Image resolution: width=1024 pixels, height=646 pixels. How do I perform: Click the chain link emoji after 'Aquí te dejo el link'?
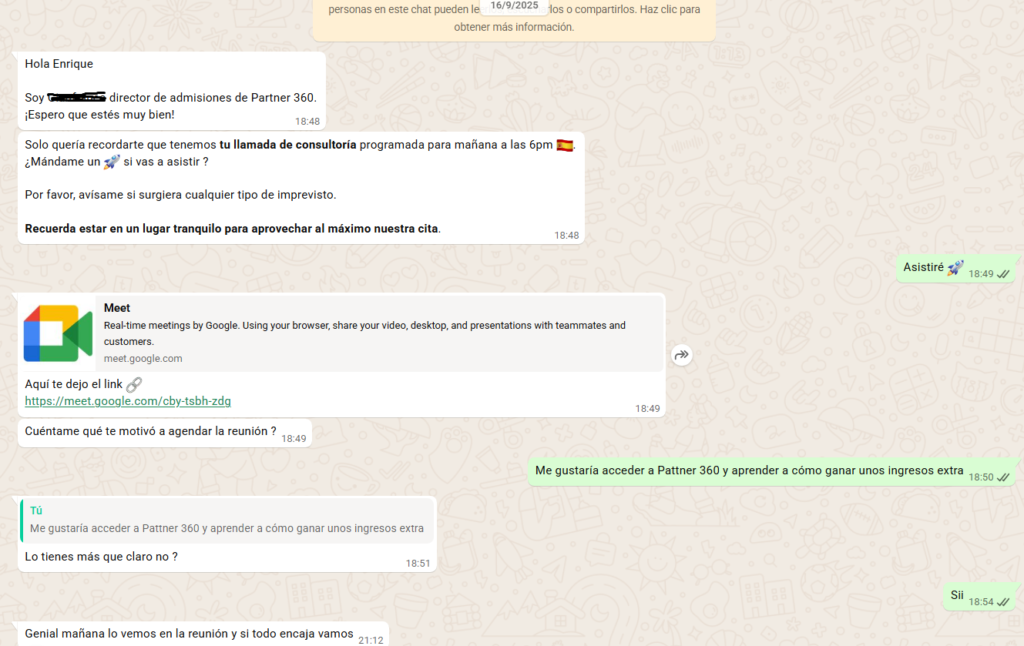(x=134, y=384)
